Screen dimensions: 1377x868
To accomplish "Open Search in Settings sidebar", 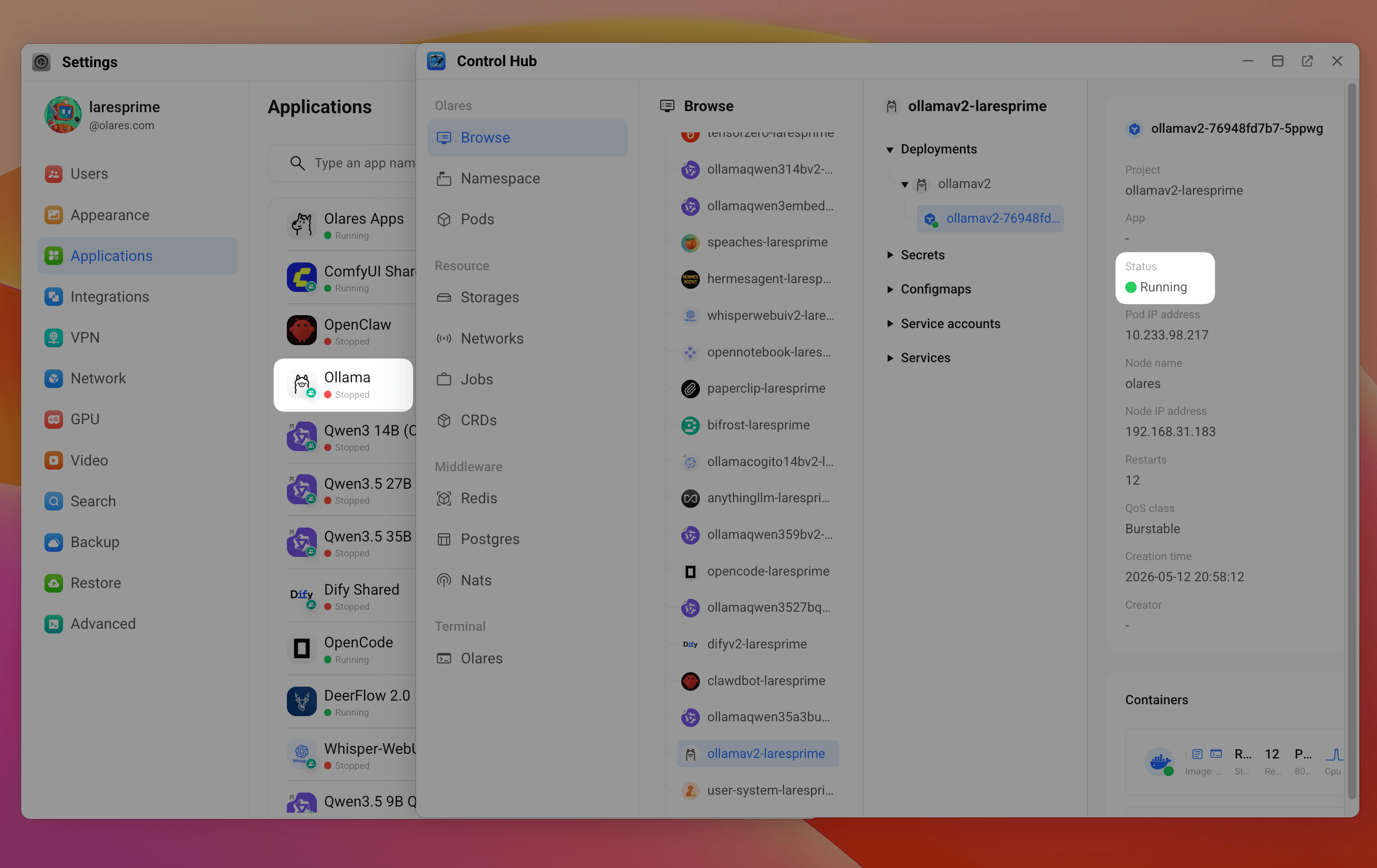I will 137,501.
